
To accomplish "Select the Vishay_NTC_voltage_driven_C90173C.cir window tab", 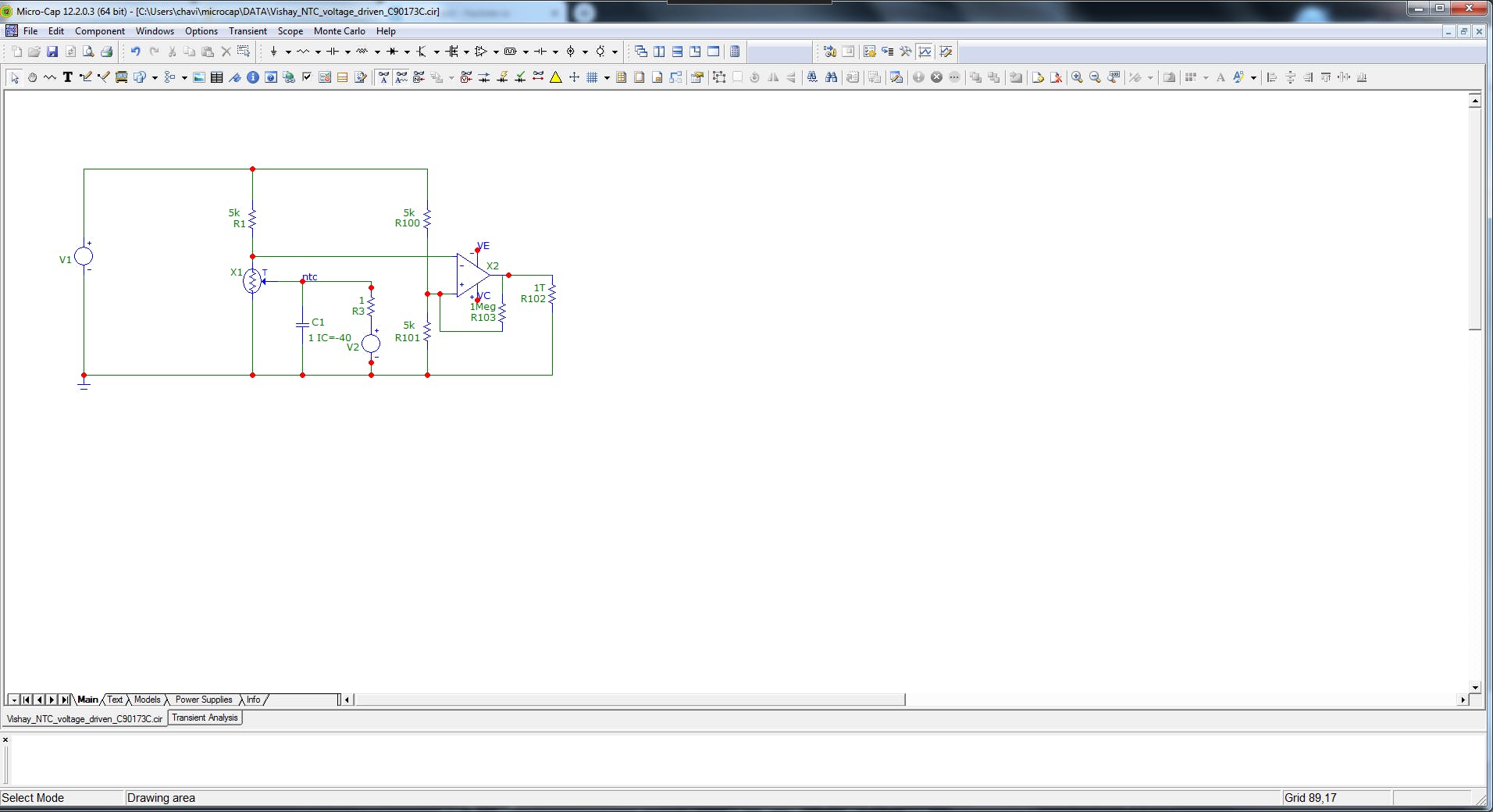I will [84, 718].
